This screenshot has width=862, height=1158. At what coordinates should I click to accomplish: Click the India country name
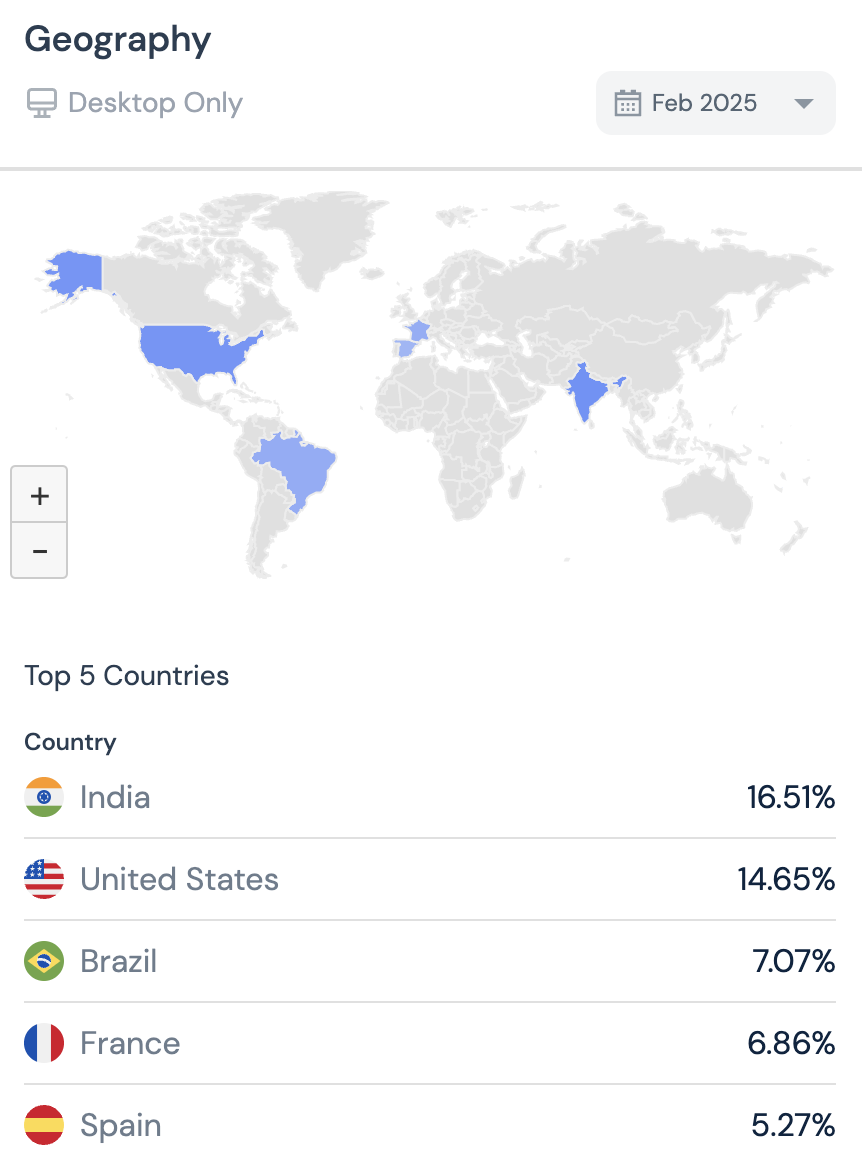coord(115,797)
